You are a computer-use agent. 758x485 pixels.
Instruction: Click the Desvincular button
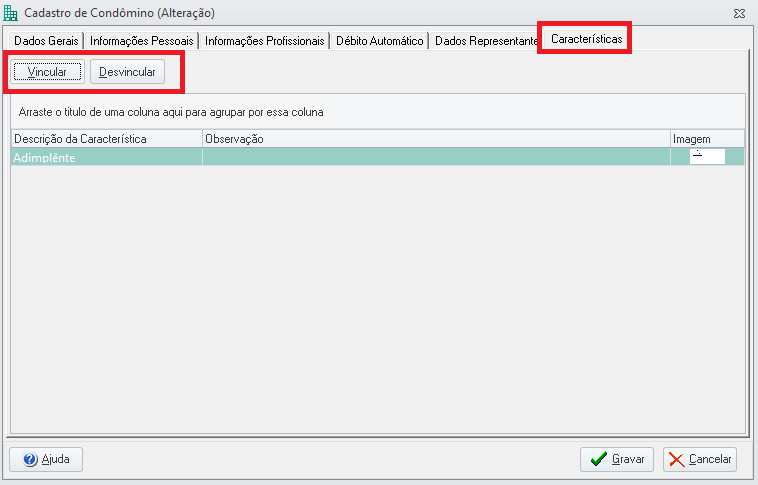point(127,72)
